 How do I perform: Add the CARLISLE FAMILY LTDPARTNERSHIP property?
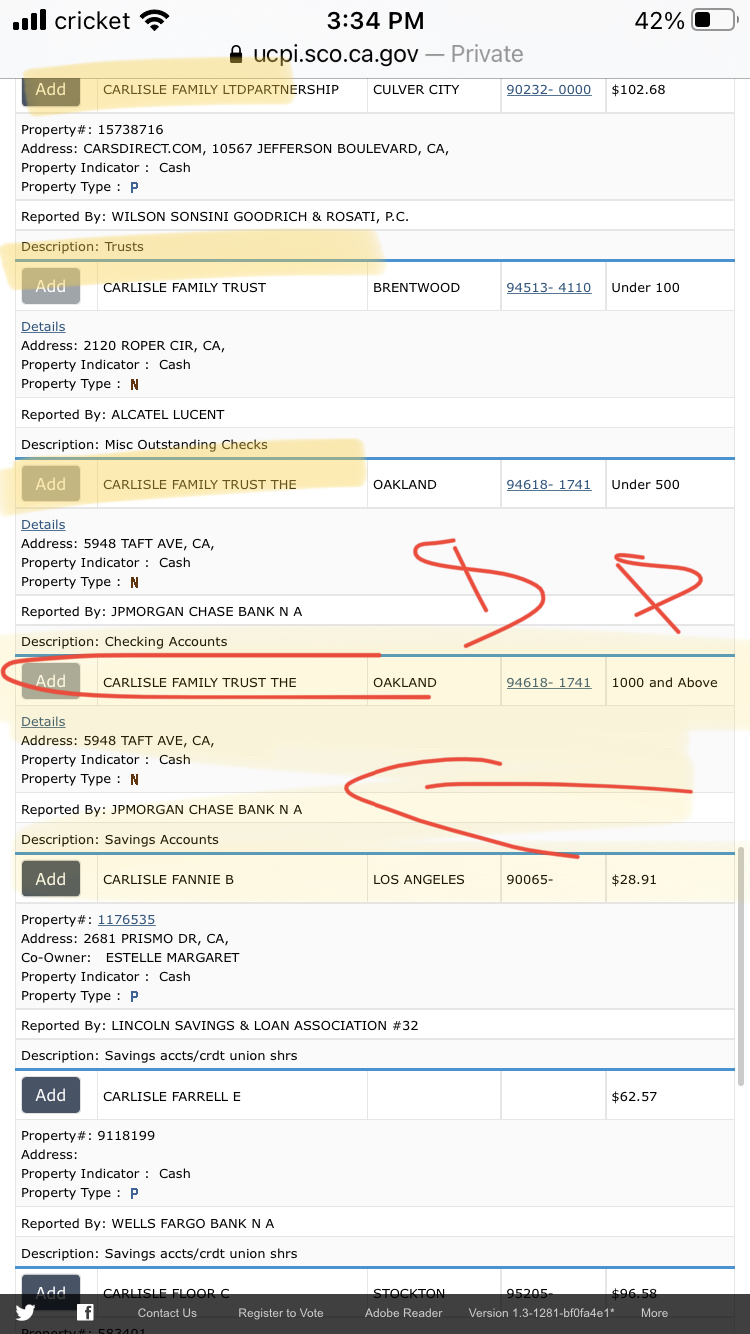[x=51, y=89]
